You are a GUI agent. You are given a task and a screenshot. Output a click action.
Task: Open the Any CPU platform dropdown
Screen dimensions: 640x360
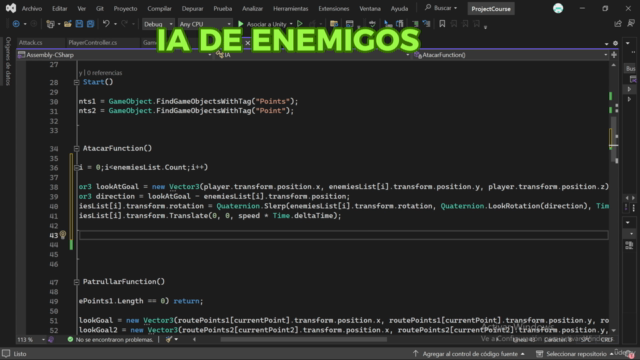point(205,24)
